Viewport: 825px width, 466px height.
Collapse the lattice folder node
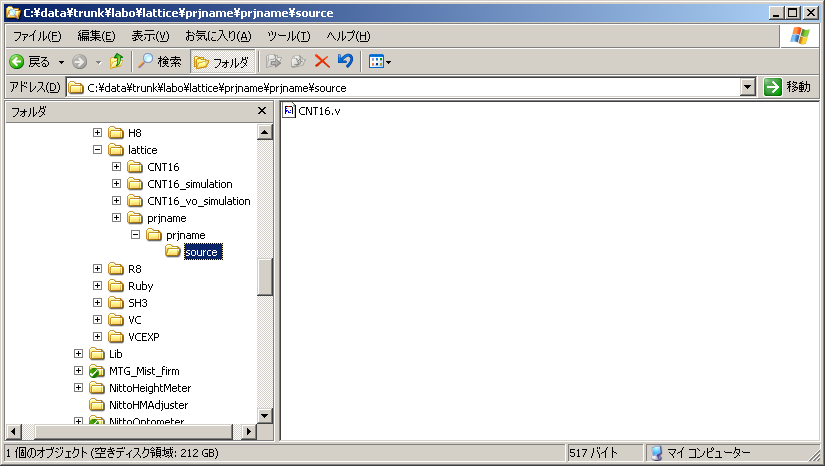point(97,149)
